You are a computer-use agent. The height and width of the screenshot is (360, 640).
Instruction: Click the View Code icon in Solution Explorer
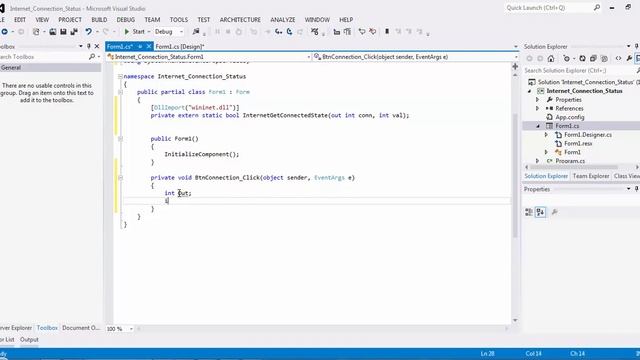pyautogui.click(x=618, y=58)
